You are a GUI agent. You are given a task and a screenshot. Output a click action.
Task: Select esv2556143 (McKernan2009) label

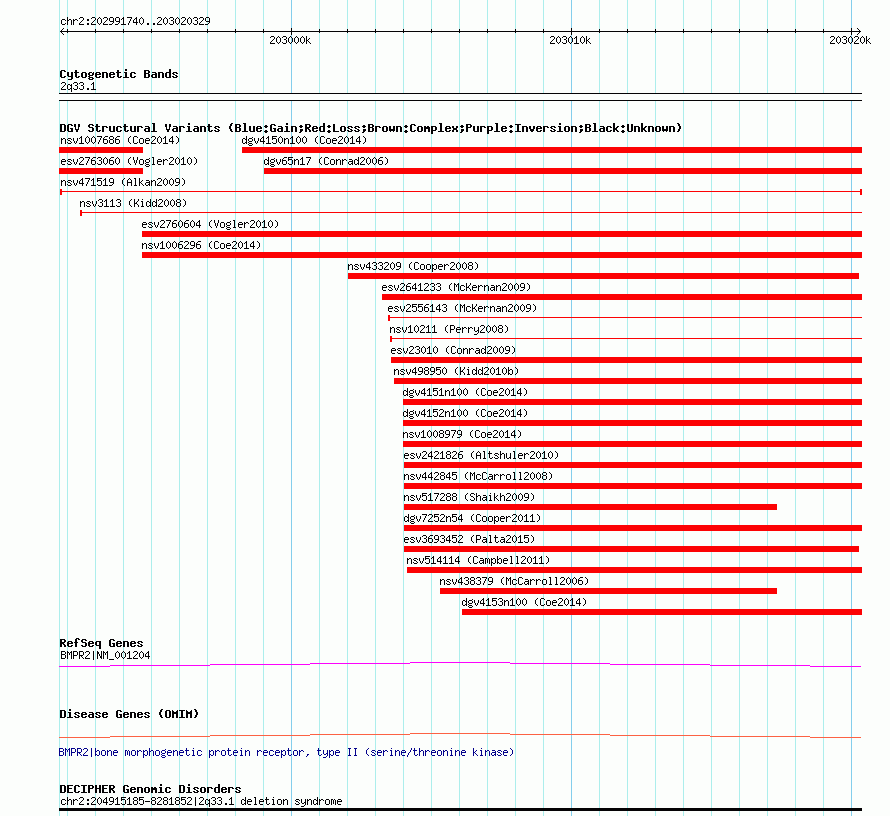(x=462, y=308)
